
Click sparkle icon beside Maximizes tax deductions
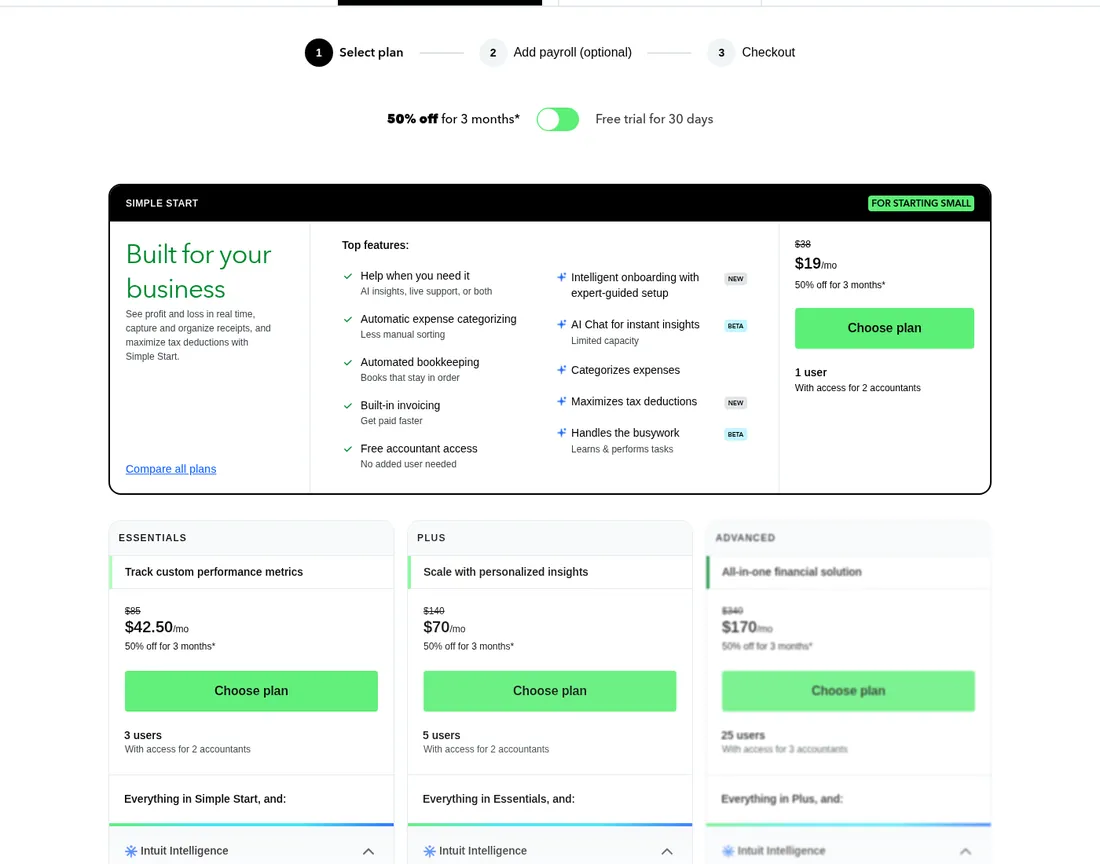click(x=561, y=401)
